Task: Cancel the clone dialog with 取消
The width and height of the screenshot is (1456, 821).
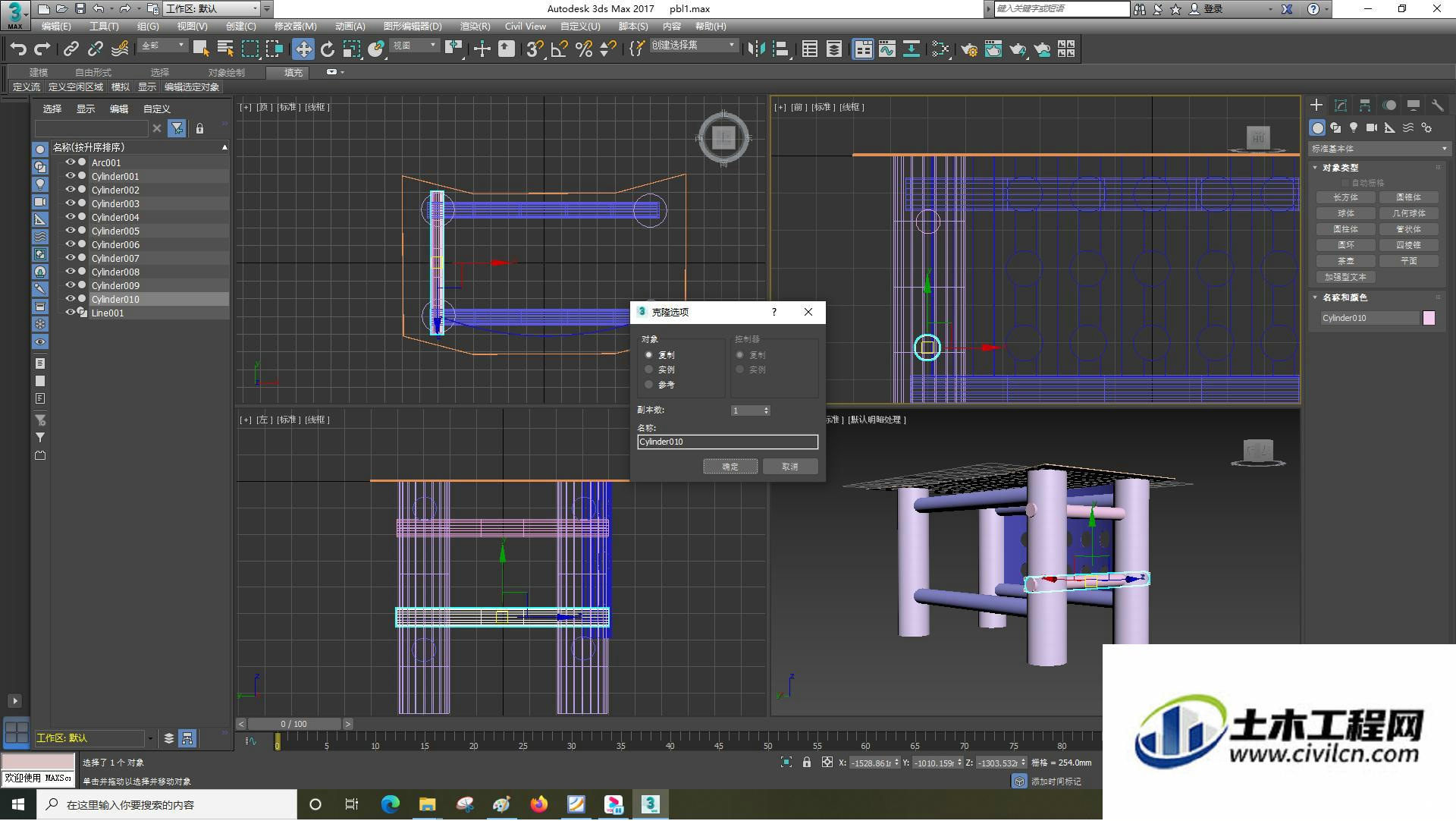Action: [x=790, y=467]
